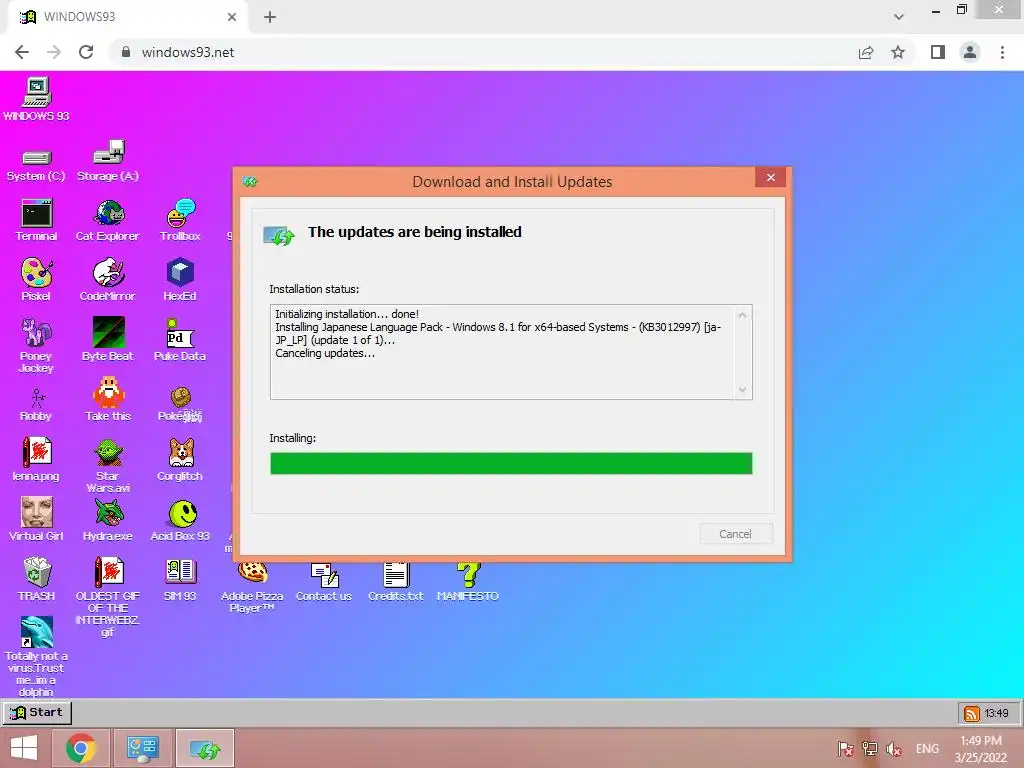Open the MANIFESTO help icon
The height and width of the screenshot is (768, 1024).
[x=468, y=583]
